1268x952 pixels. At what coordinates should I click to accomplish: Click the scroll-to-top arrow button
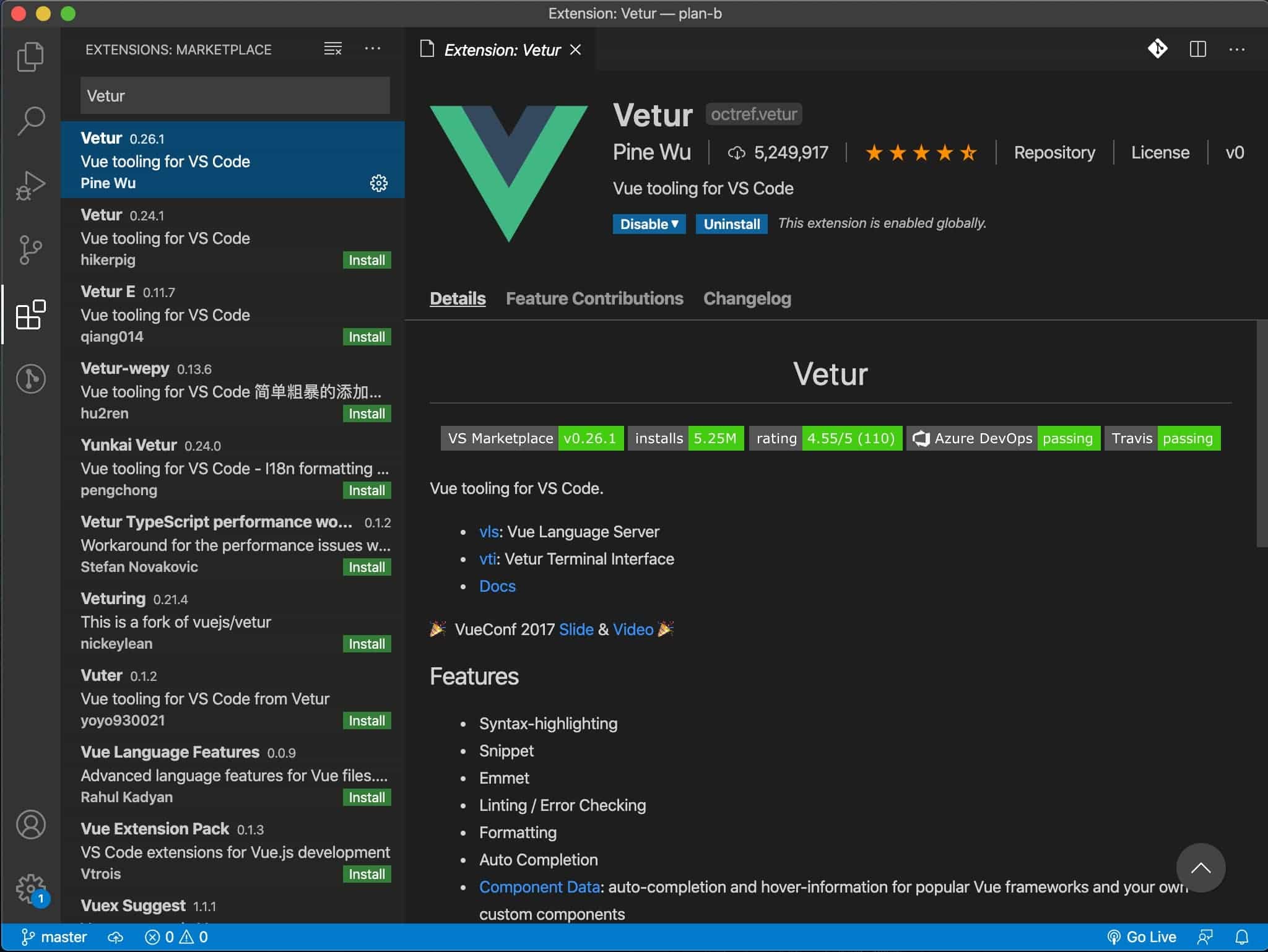1200,868
